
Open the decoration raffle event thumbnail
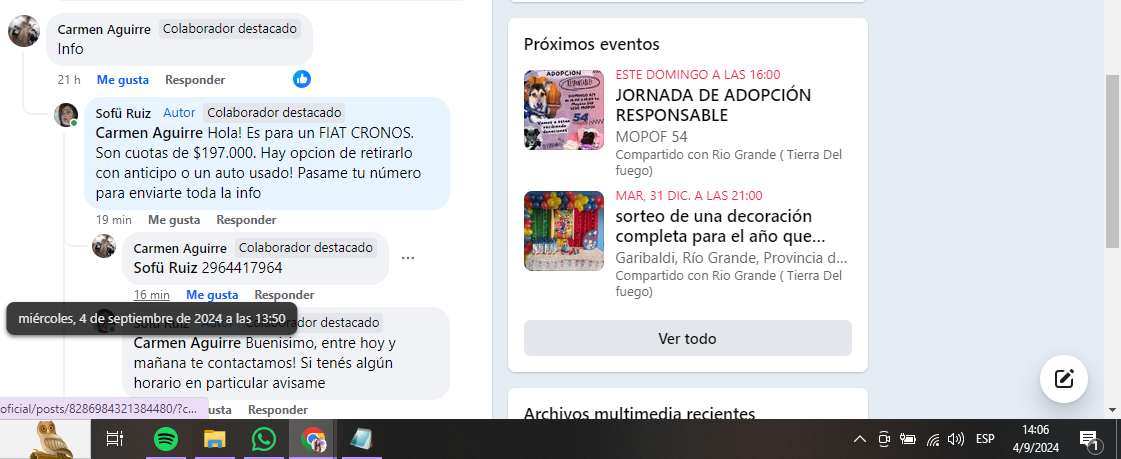click(564, 231)
